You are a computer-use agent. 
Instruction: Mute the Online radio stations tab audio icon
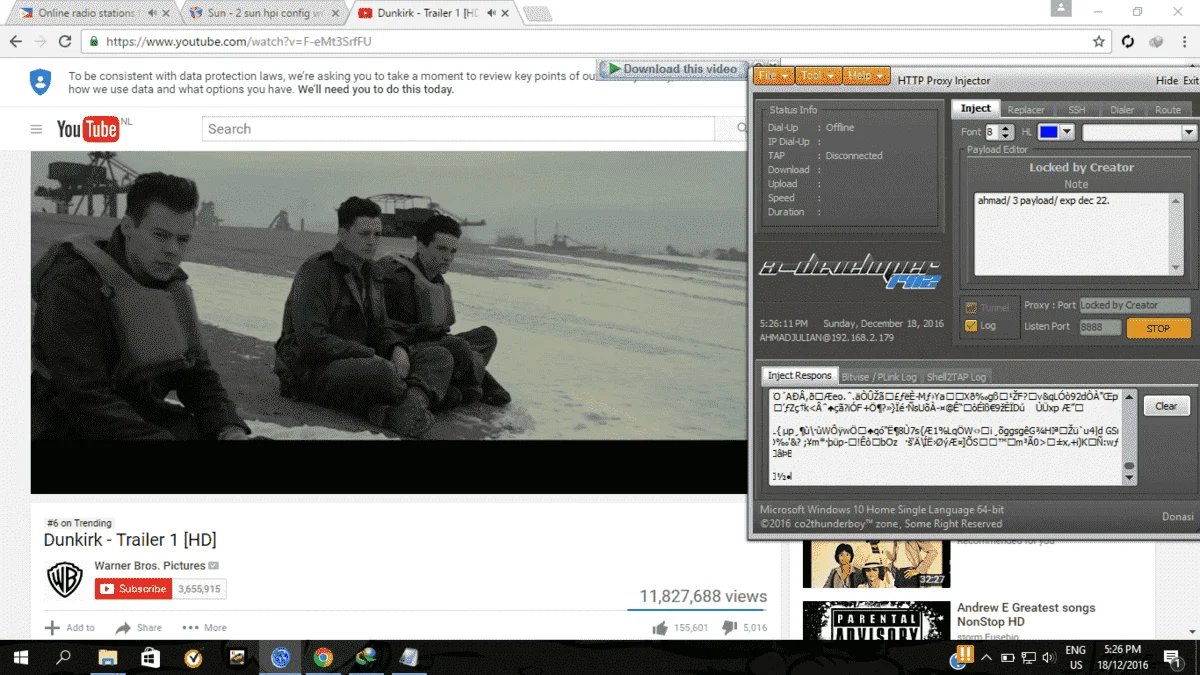point(151,13)
